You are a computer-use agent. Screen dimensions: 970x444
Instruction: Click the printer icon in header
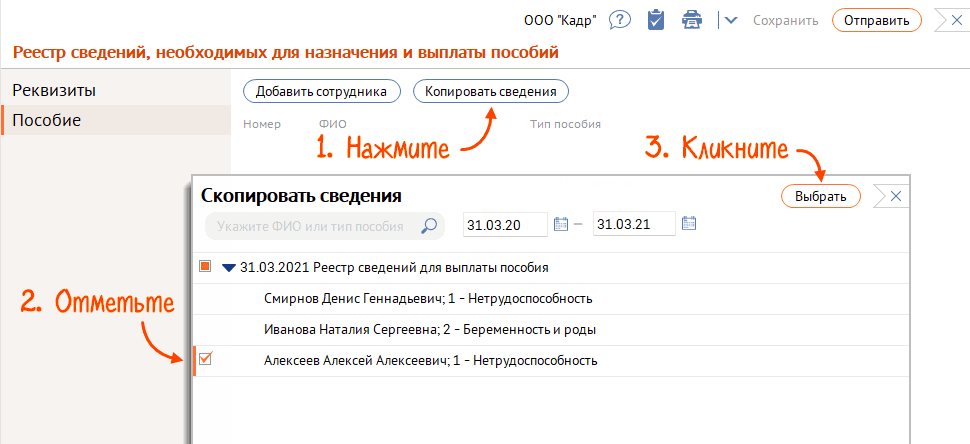point(691,20)
